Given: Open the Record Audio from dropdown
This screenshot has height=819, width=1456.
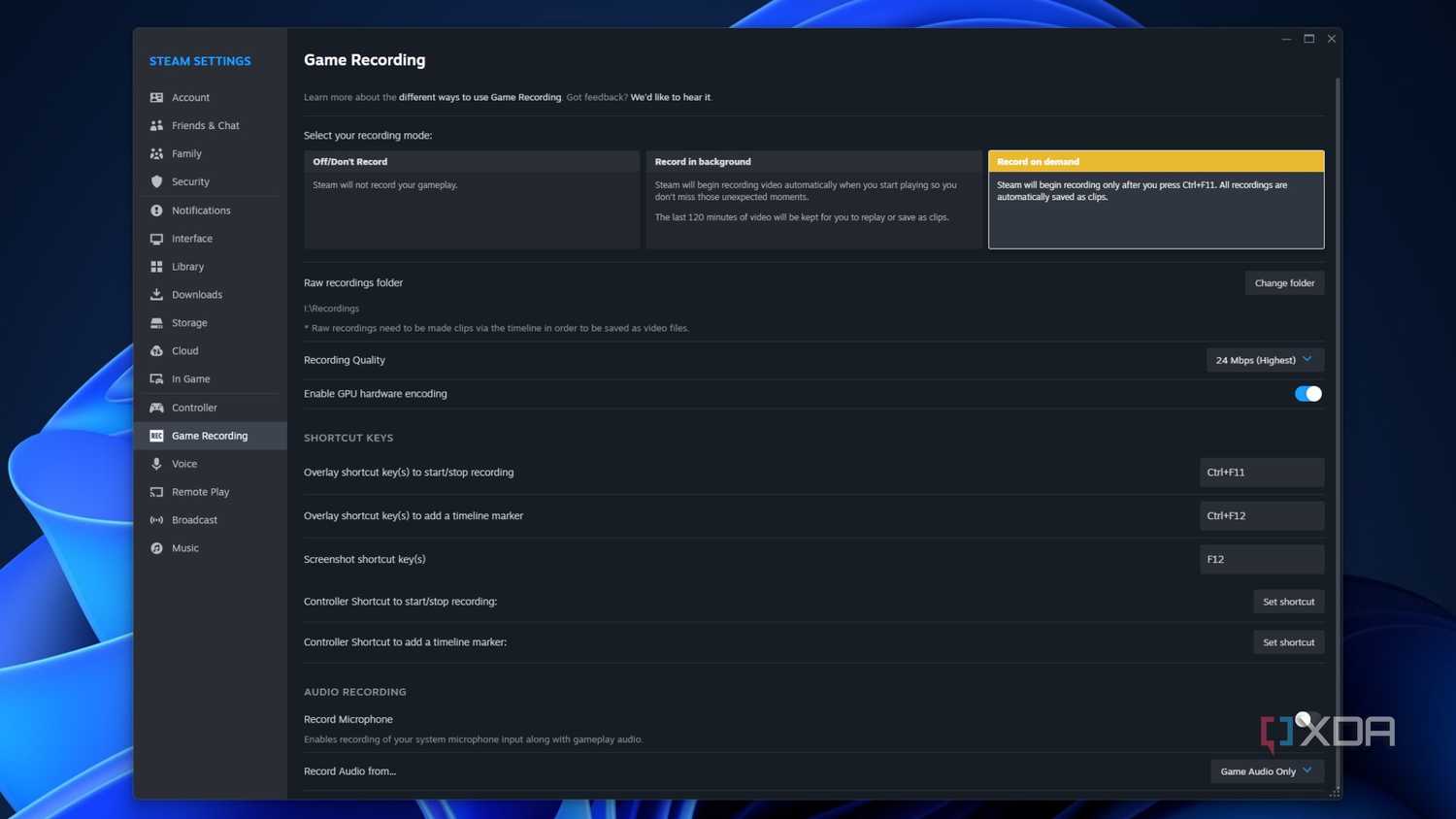Looking at the screenshot, I should coord(1267,771).
